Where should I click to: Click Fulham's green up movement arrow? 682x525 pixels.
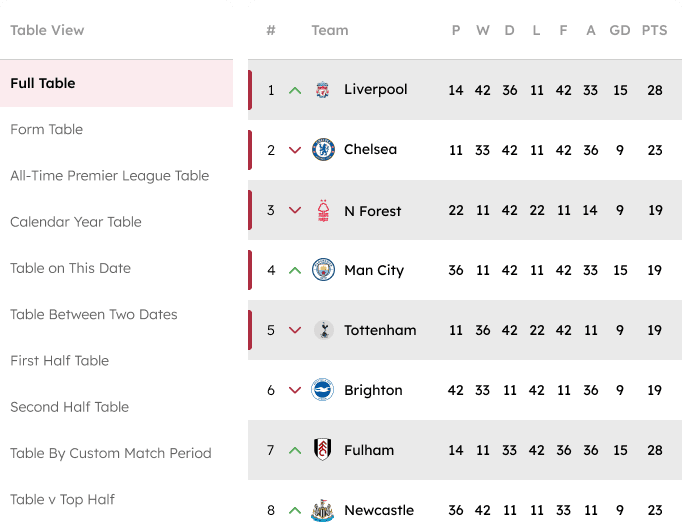click(295, 450)
